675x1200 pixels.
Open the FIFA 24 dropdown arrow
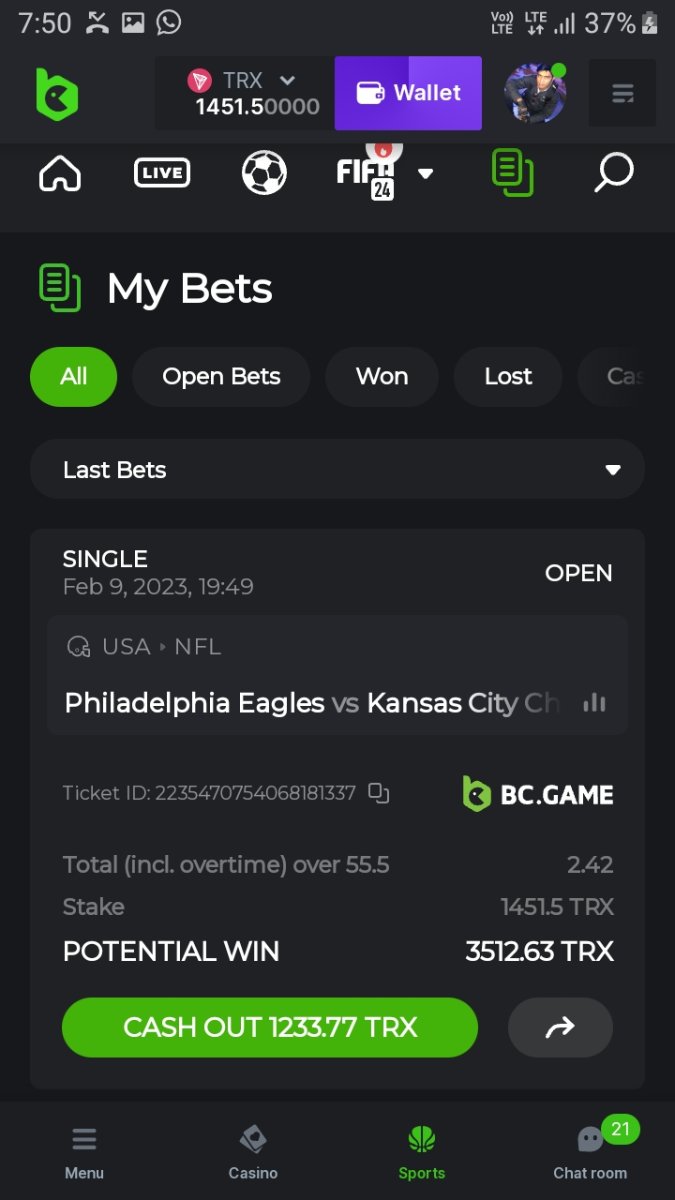click(x=426, y=173)
